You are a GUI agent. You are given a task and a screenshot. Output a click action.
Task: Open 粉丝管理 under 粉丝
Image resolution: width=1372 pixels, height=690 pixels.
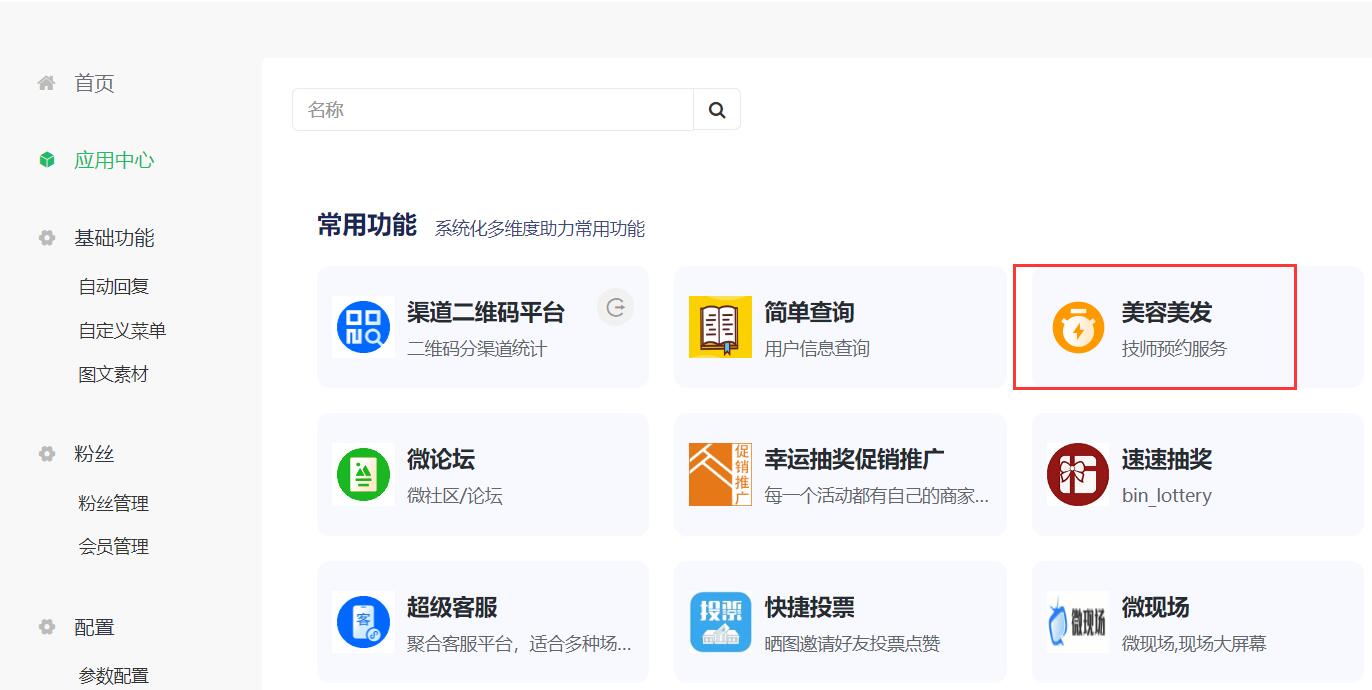coord(114,503)
